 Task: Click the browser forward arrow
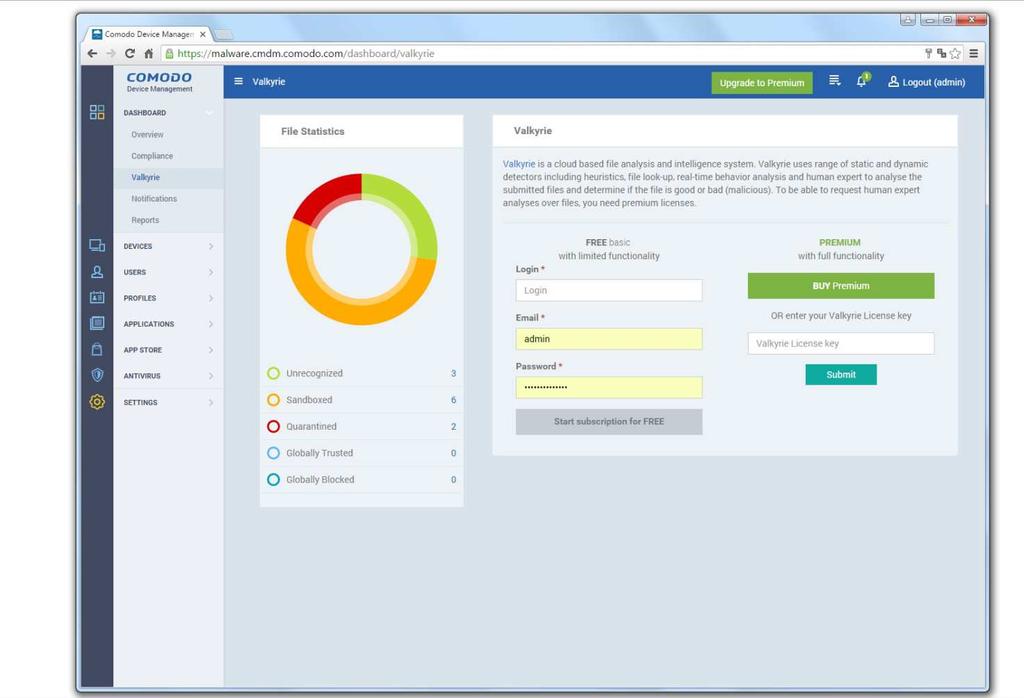[111, 54]
